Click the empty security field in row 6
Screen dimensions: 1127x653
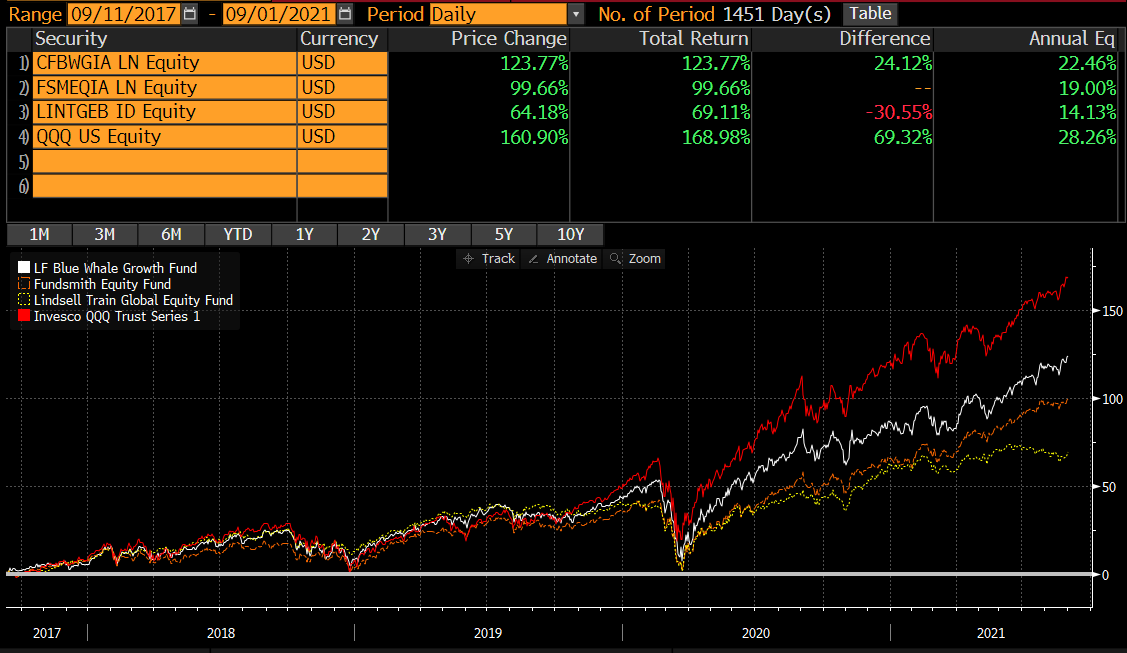click(x=165, y=186)
